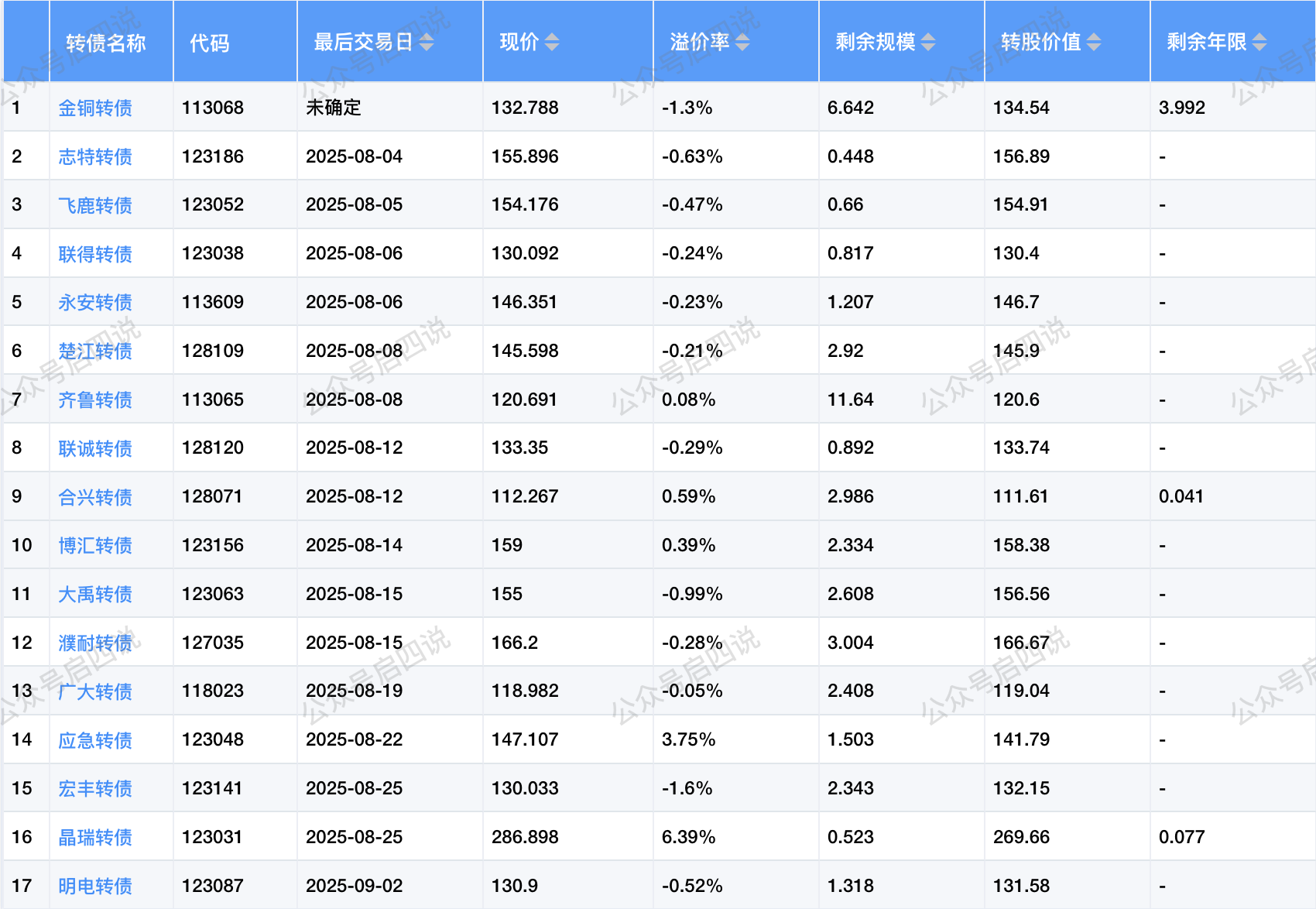1316x909 pixels.
Task: View 合兴转债 bond page
Action: [x=95, y=497]
